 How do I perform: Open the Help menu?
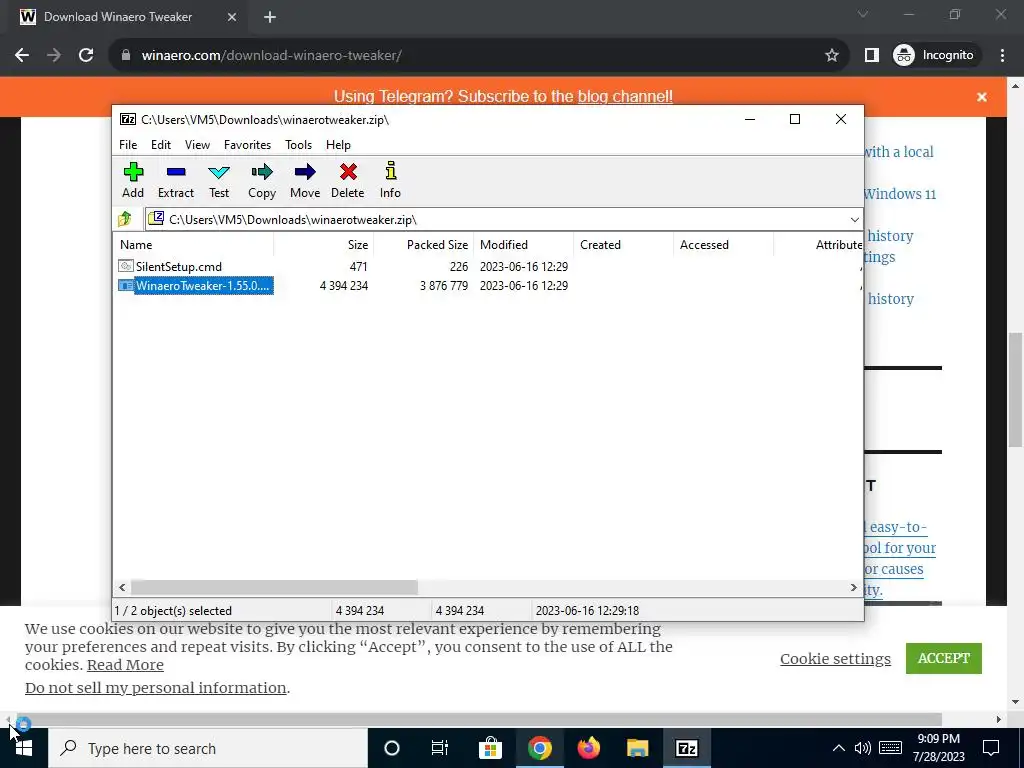pos(338,145)
